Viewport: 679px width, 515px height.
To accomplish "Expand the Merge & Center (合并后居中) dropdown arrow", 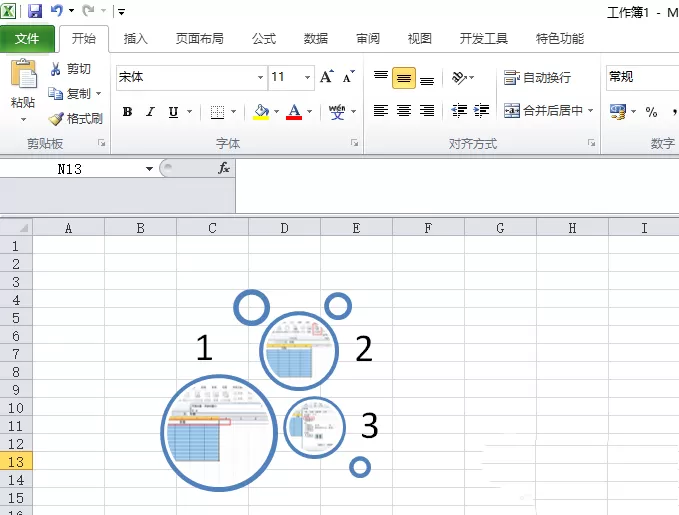I will click(591, 111).
